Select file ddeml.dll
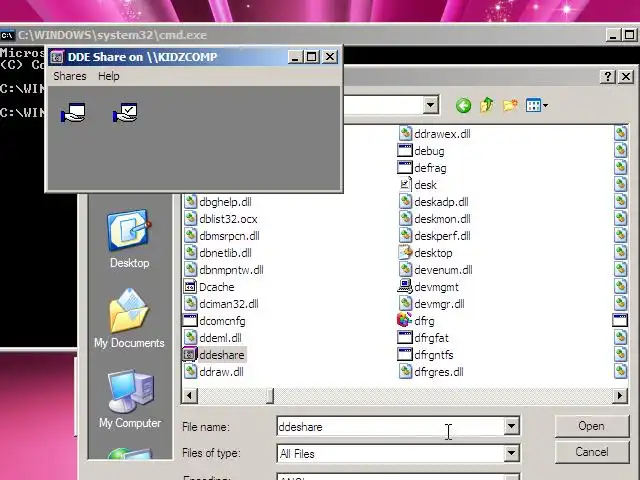 [213, 338]
